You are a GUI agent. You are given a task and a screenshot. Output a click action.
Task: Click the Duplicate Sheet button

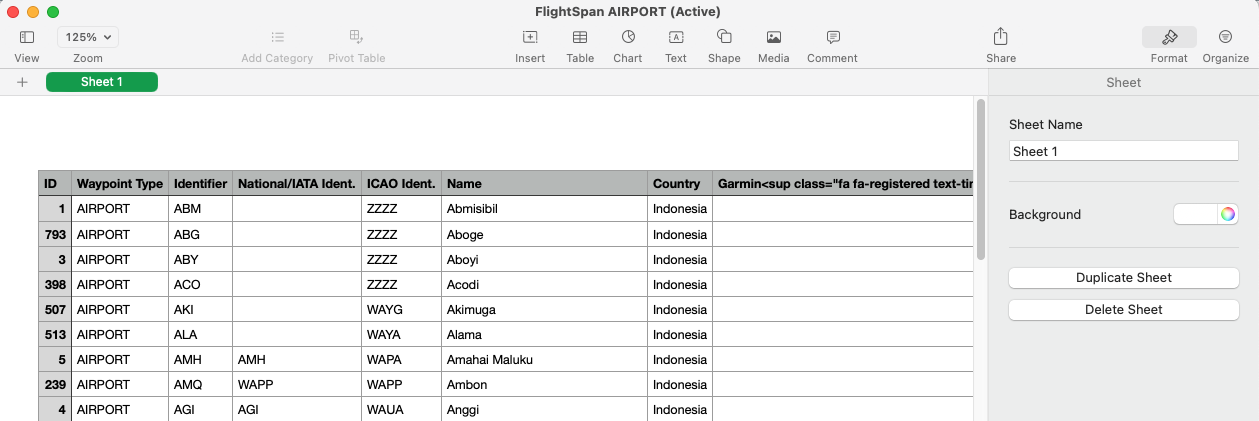(x=1124, y=278)
